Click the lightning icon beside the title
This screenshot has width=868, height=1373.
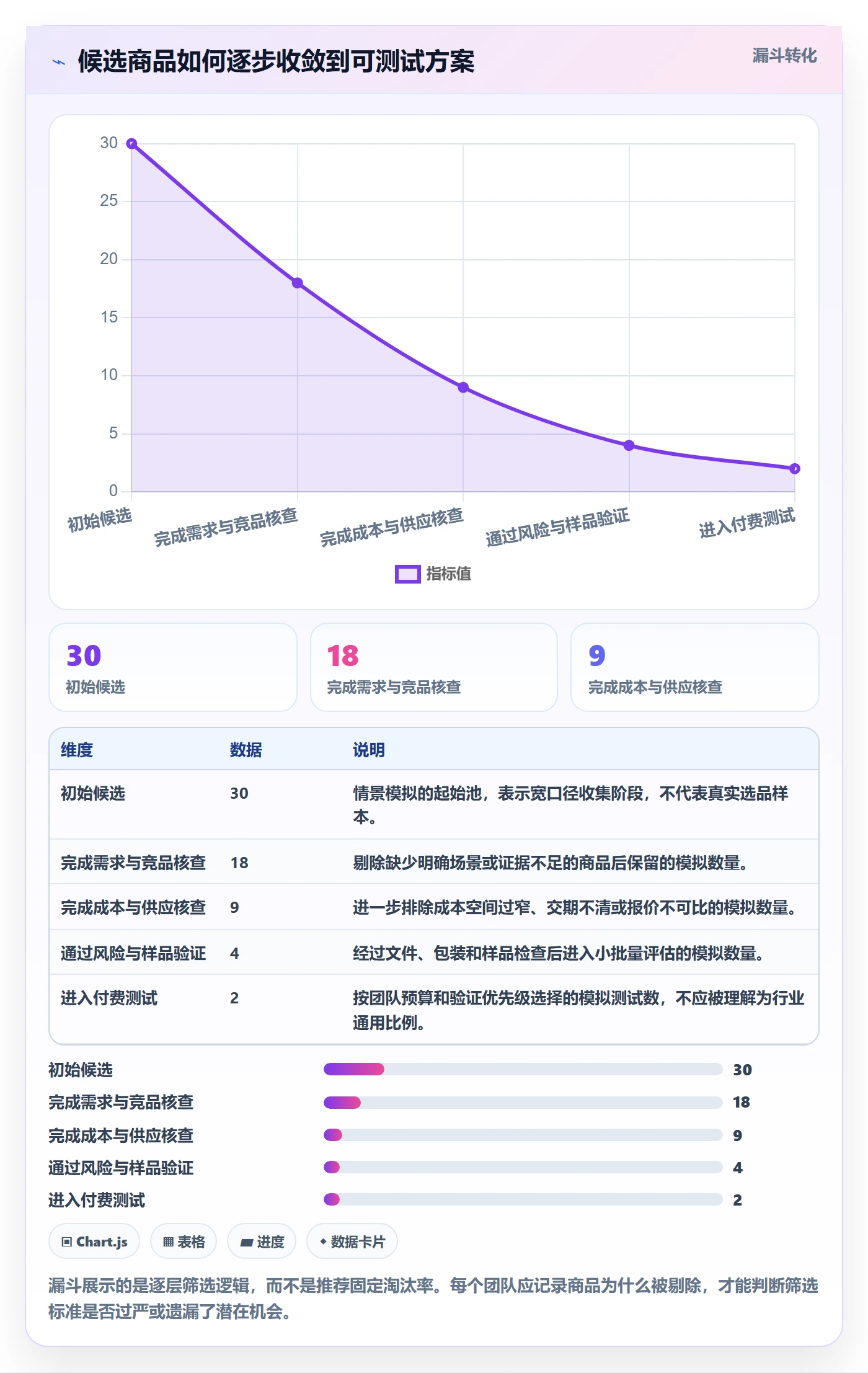point(59,62)
